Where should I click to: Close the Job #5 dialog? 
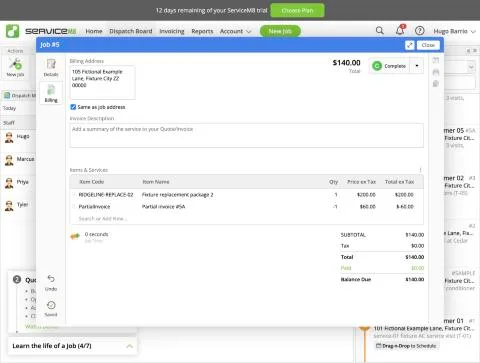(428, 45)
